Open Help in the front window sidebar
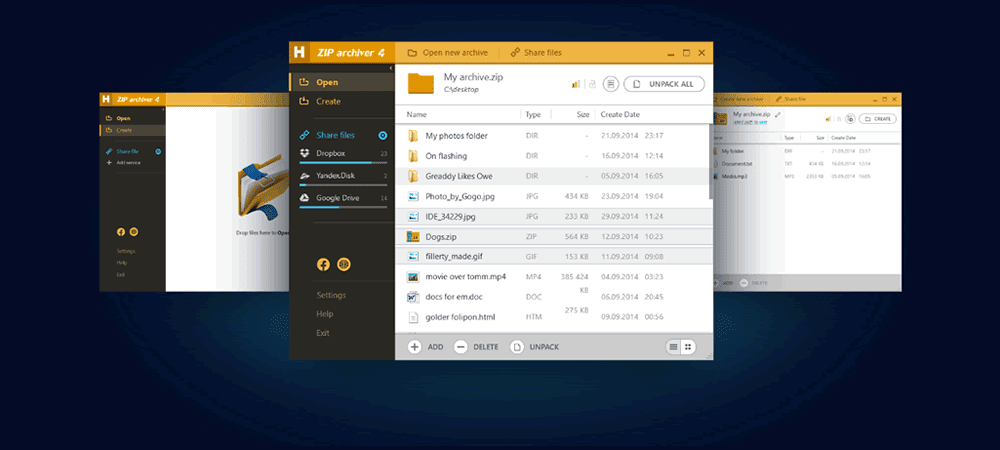This screenshot has height=450, width=1000. click(x=325, y=314)
